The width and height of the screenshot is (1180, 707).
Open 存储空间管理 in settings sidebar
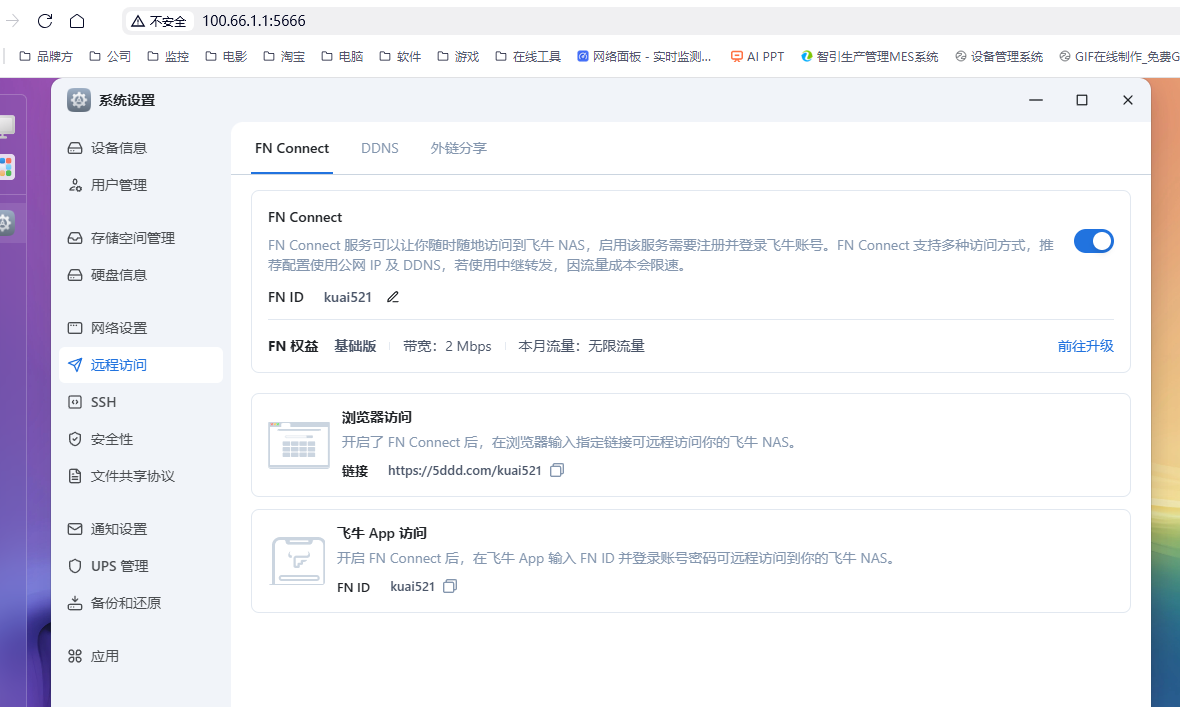pyautogui.click(x=141, y=238)
